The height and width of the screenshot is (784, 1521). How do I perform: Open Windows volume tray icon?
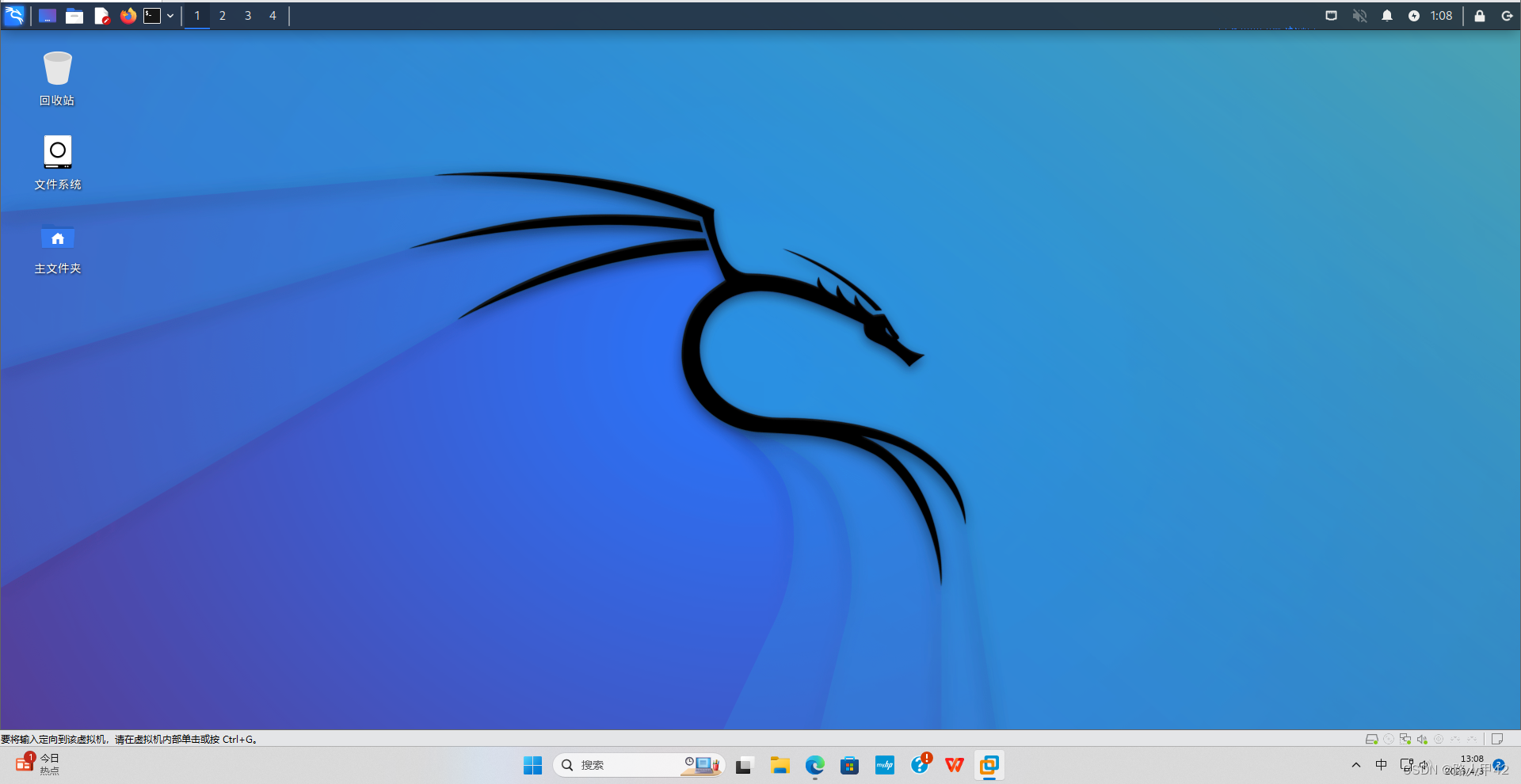[x=1424, y=765]
